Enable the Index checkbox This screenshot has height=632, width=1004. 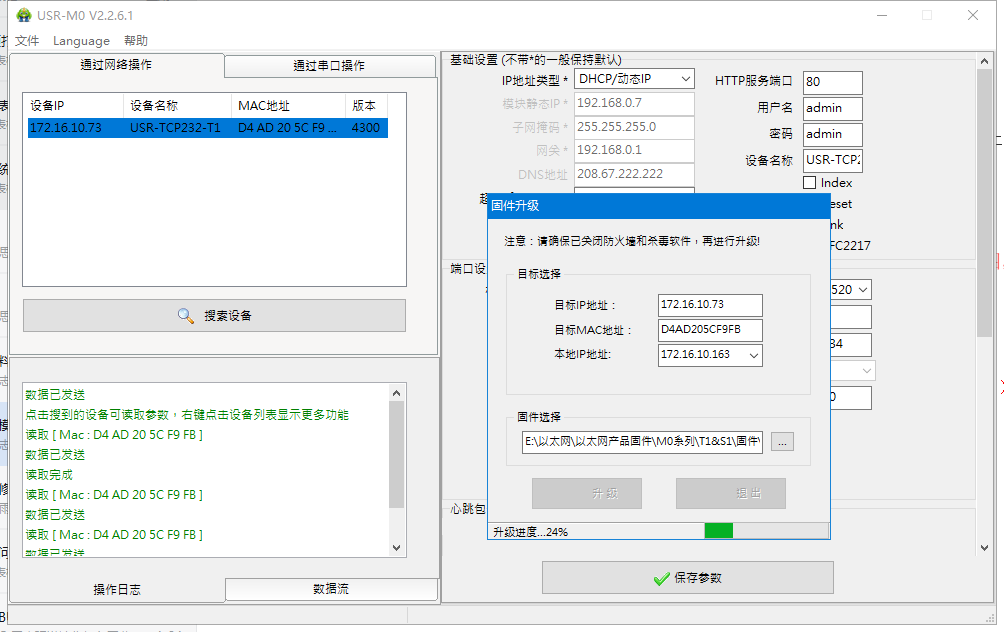click(x=810, y=183)
